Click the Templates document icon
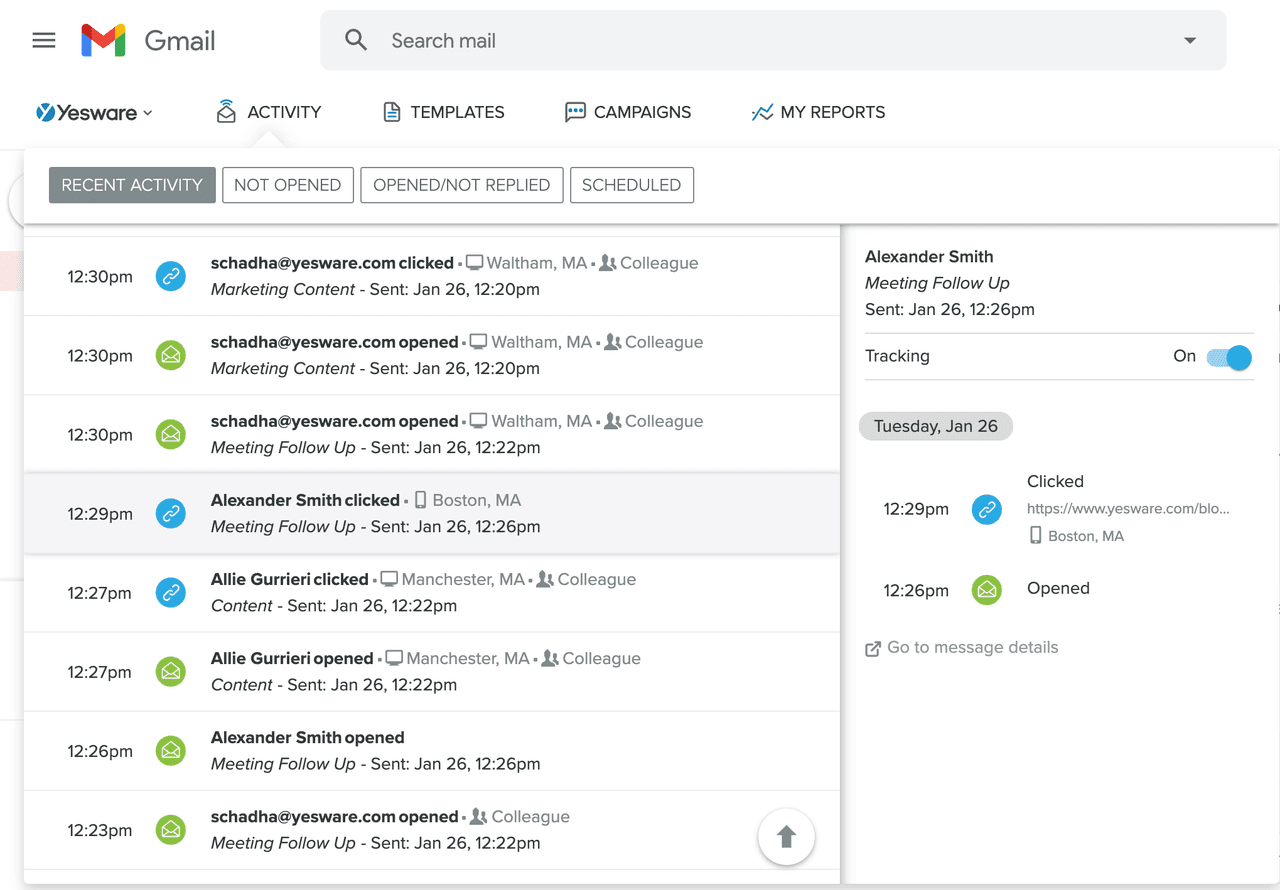Viewport: 1280px width, 890px height. pyautogui.click(x=392, y=112)
